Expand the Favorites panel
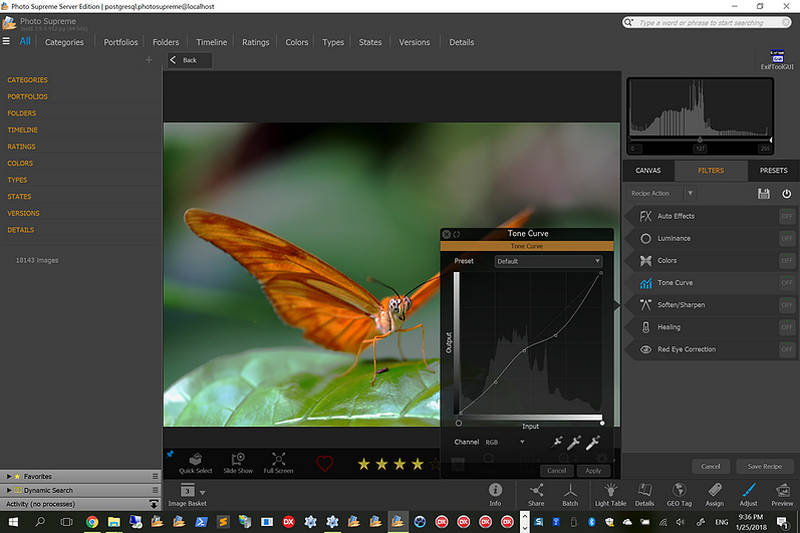 (x=9, y=477)
